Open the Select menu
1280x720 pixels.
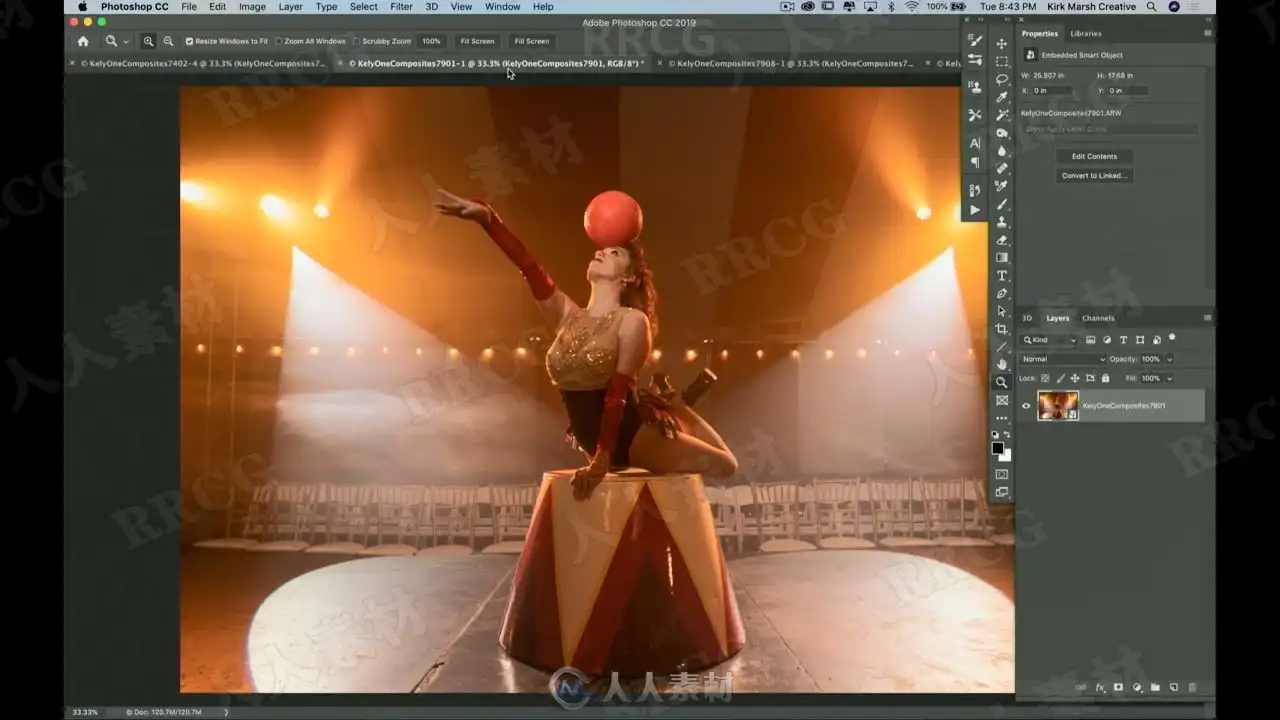364,7
